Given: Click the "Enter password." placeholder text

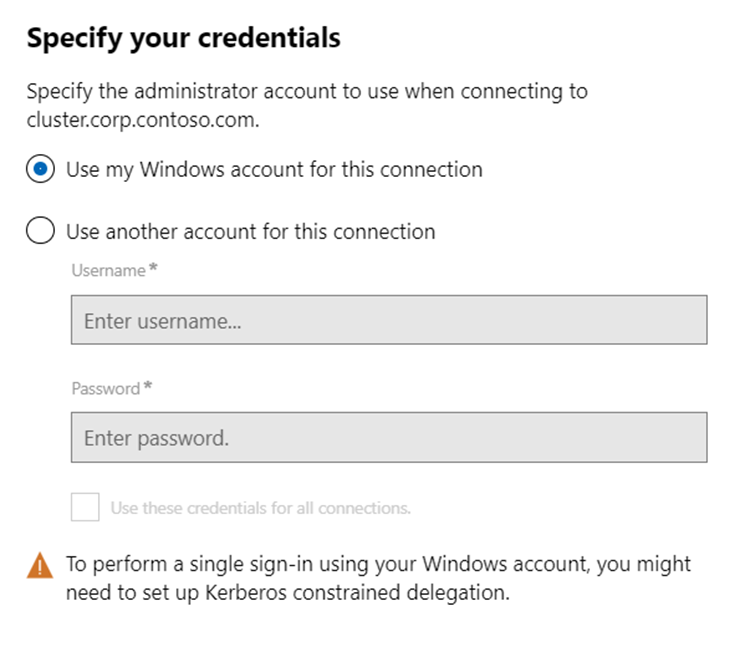Looking at the screenshot, I should pyautogui.click(x=156, y=438).
